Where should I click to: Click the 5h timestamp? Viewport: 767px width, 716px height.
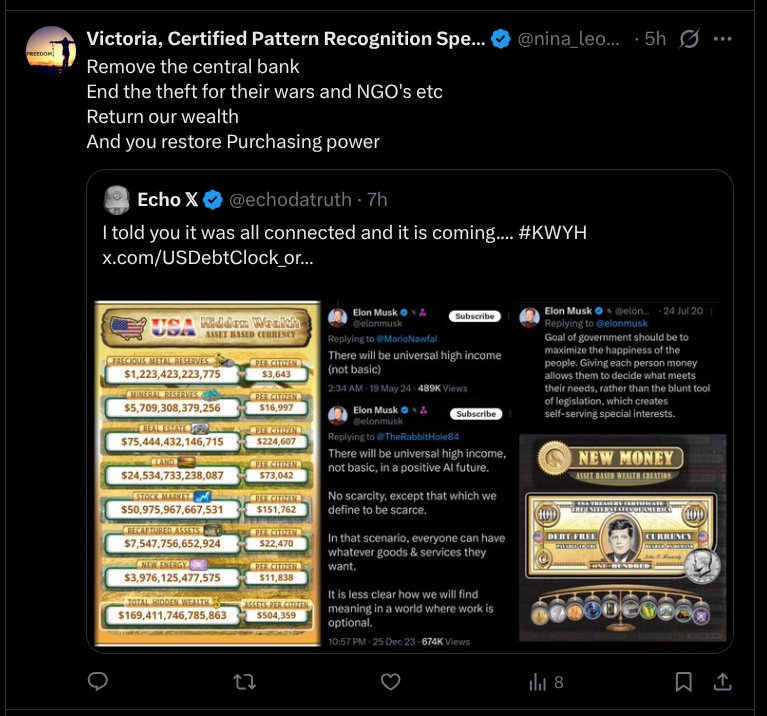pyautogui.click(x=655, y=39)
